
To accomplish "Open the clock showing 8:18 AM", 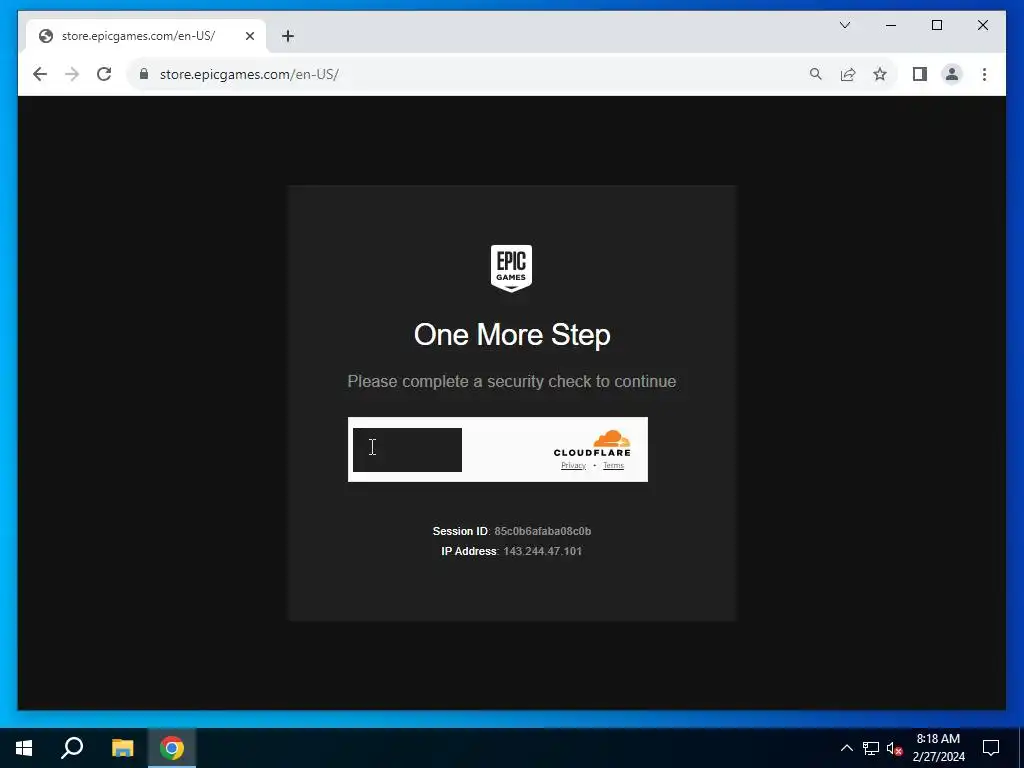I will click(938, 748).
